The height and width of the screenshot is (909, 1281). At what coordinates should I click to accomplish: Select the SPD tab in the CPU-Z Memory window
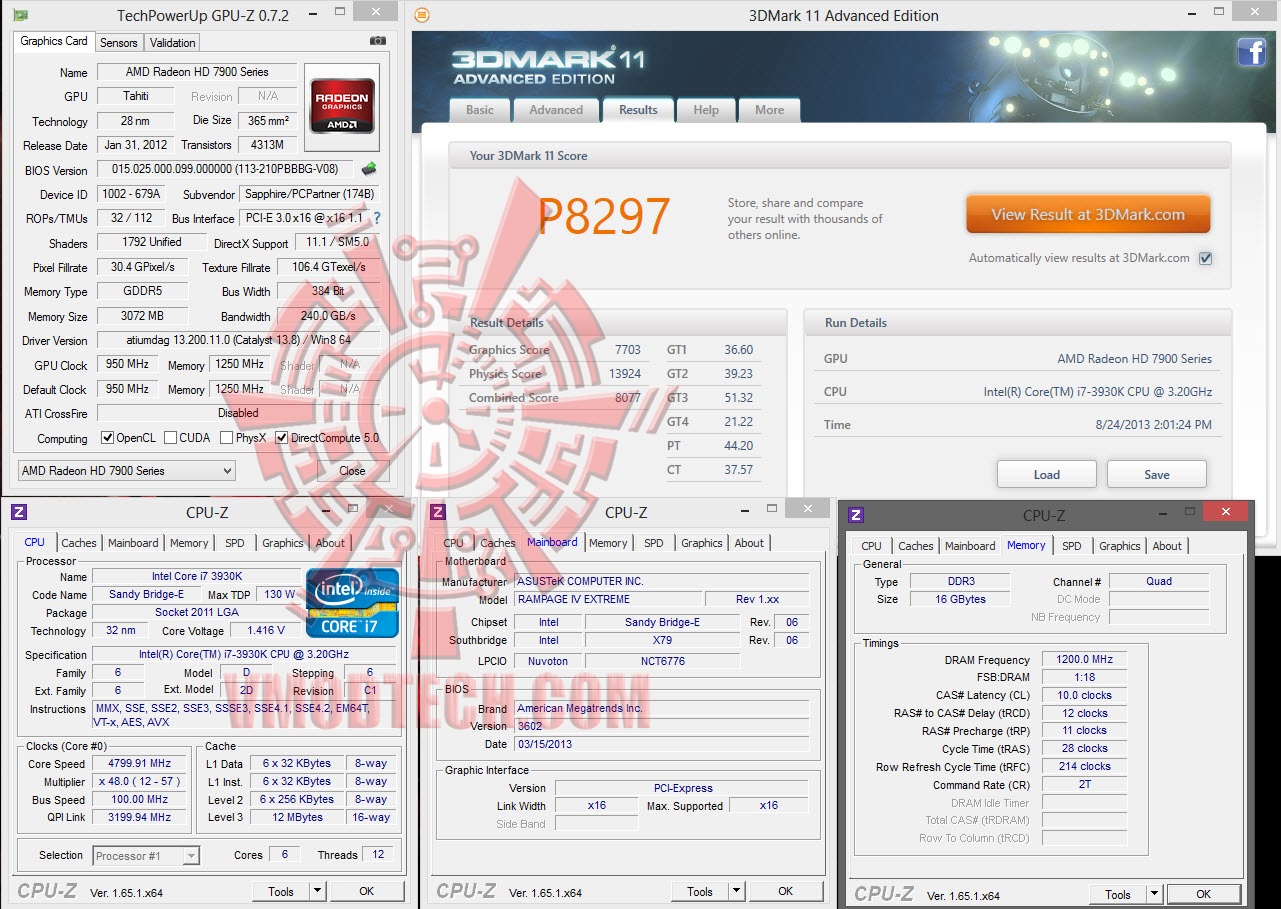[1071, 546]
